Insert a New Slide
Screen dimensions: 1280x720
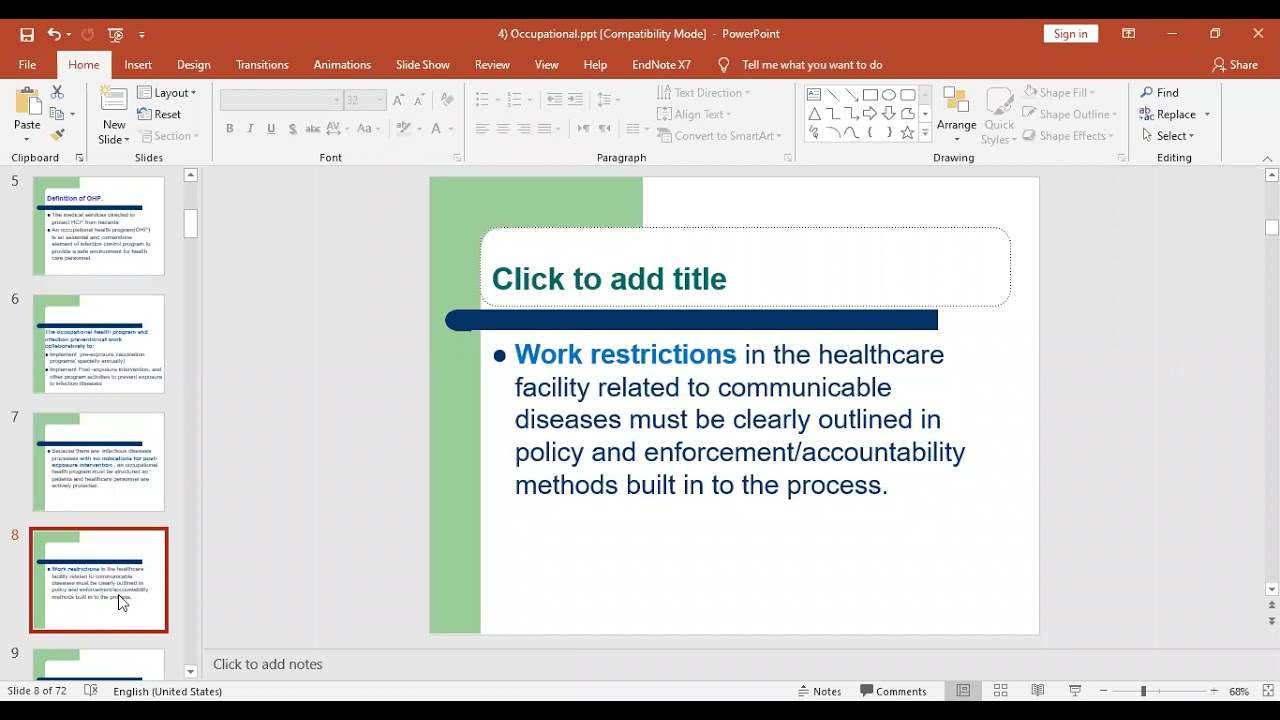(113, 116)
